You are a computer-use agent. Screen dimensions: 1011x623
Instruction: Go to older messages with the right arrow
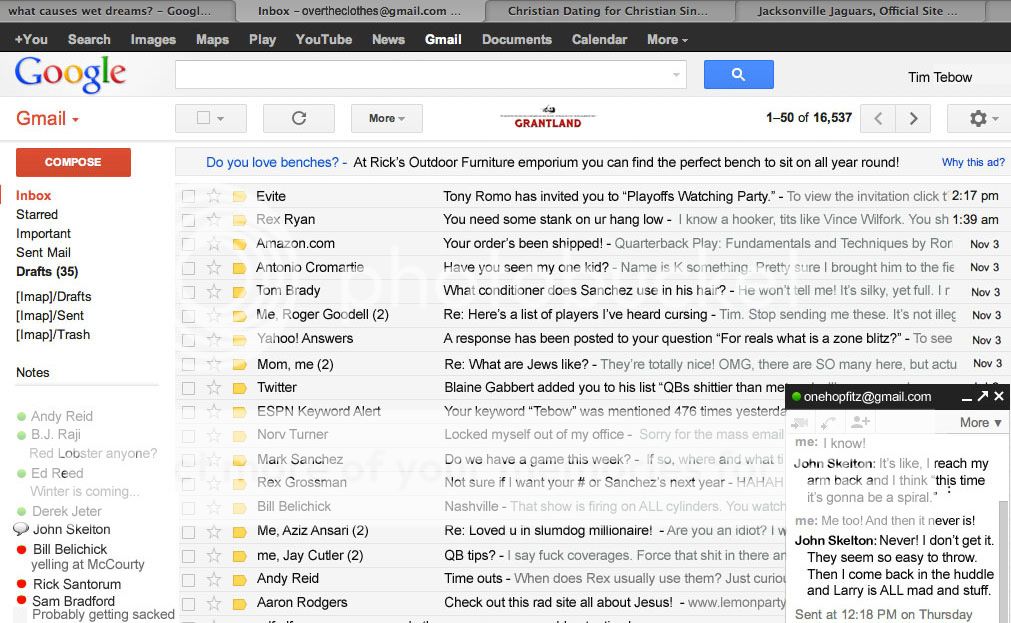click(x=913, y=118)
